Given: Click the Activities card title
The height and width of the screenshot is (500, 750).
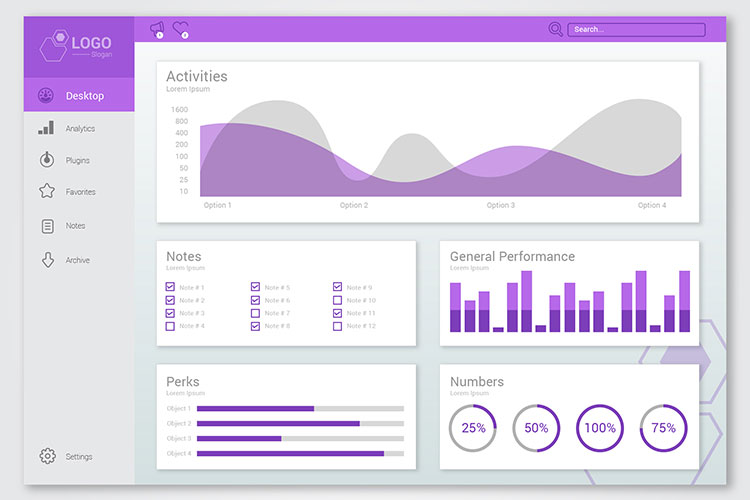Looking at the screenshot, I should click(197, 77).
